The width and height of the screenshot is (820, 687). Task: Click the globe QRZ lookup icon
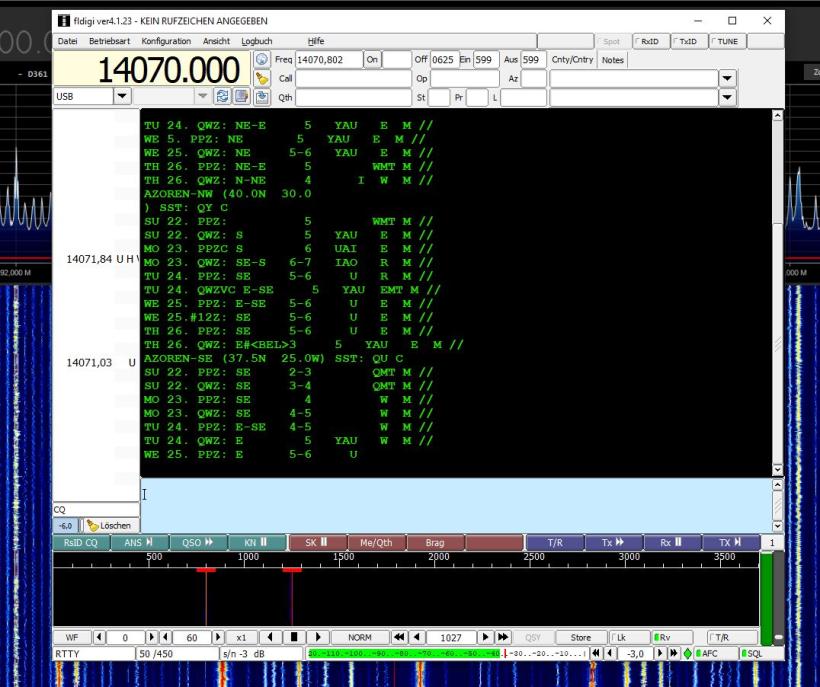(x=262, y=60)
